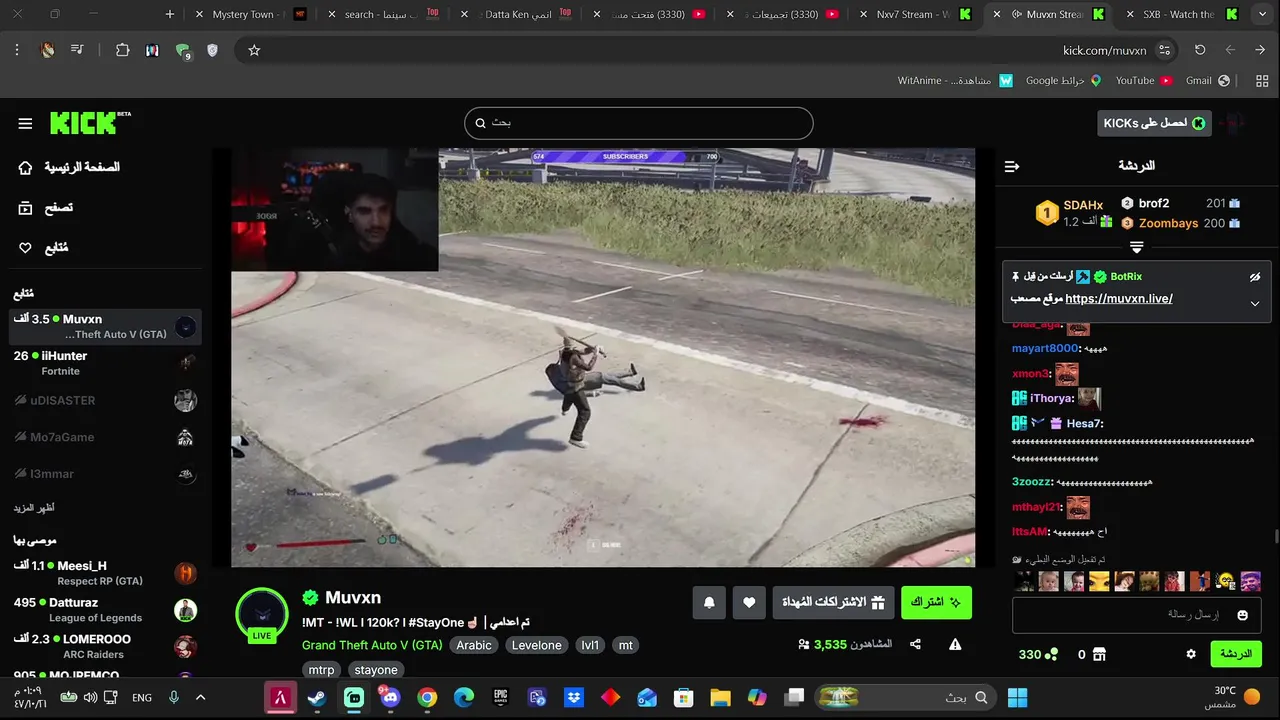The height and width of the screenshot is (720, 1280).
Task: Open the Gmail bookmark
Action: point(1208,80)
